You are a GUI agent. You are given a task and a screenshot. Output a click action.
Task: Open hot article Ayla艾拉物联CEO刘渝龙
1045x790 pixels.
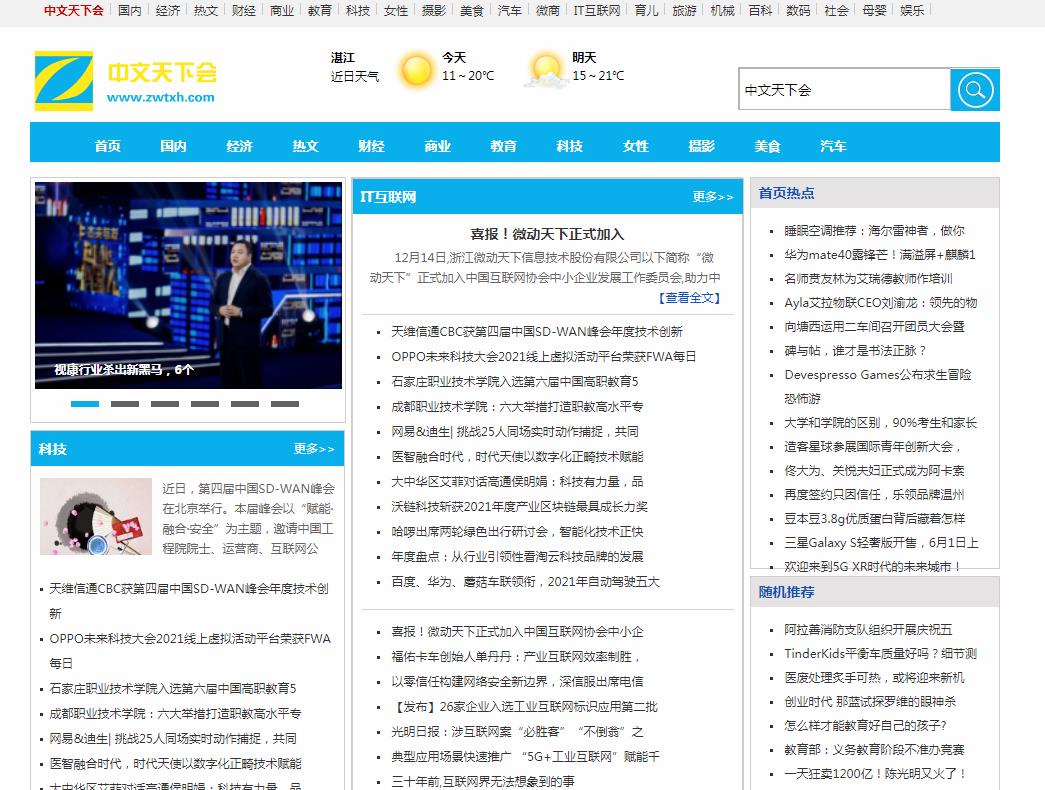tap(880, 303)
